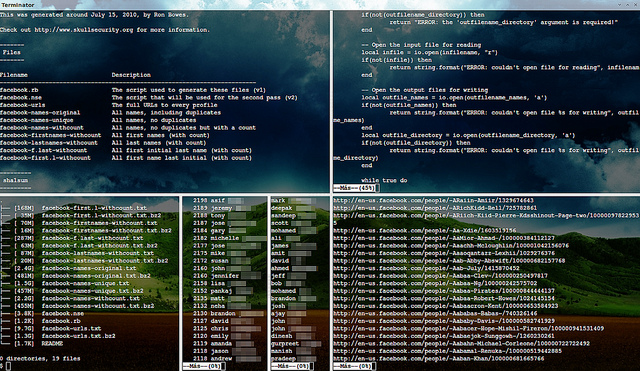Open the people/-Aaban-Khan/ Facebook URL
Image resolution: width=640 pixels, height=371 pixels.
click(x=439, y=359)
